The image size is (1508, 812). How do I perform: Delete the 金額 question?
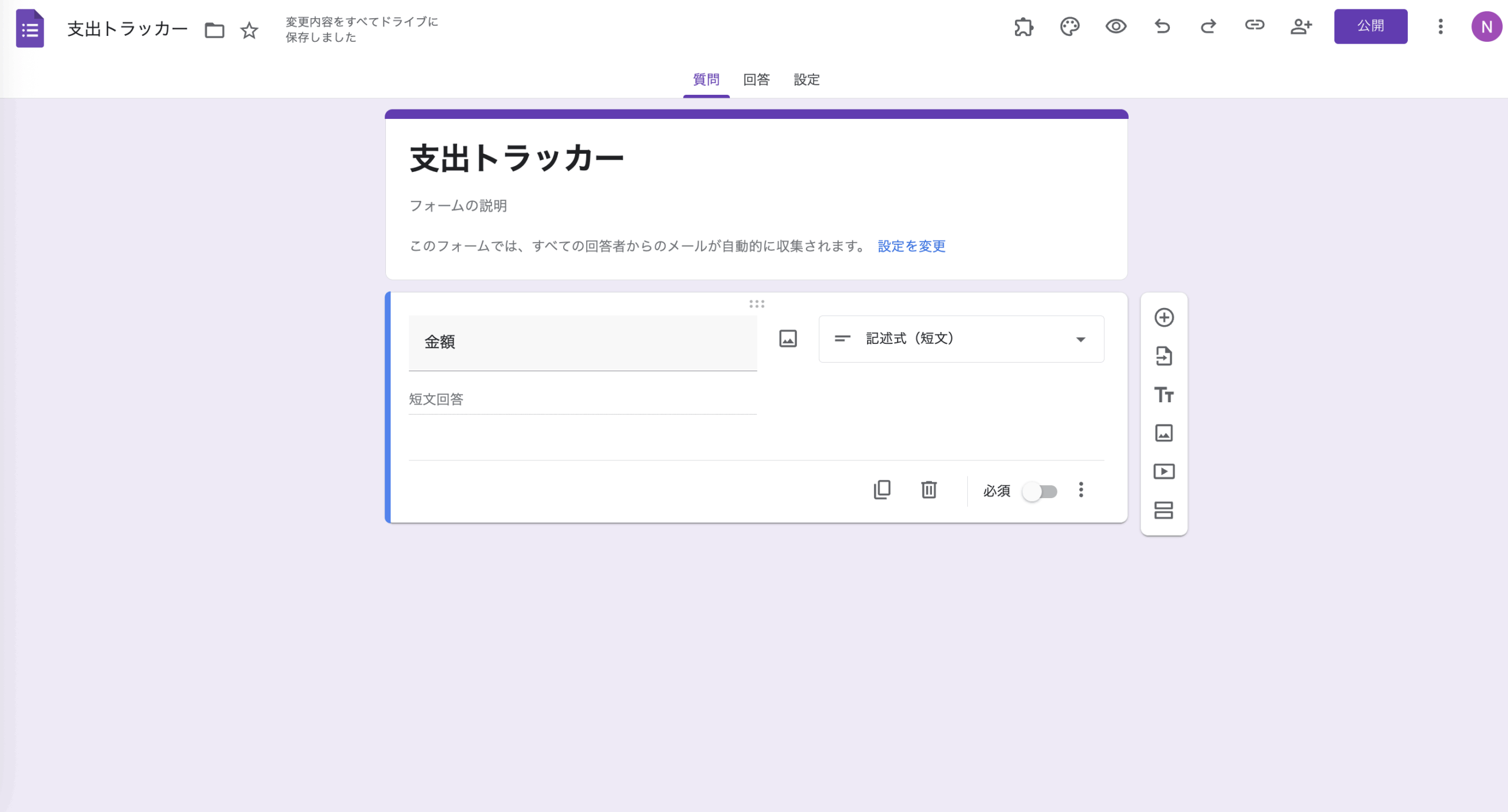928,490
